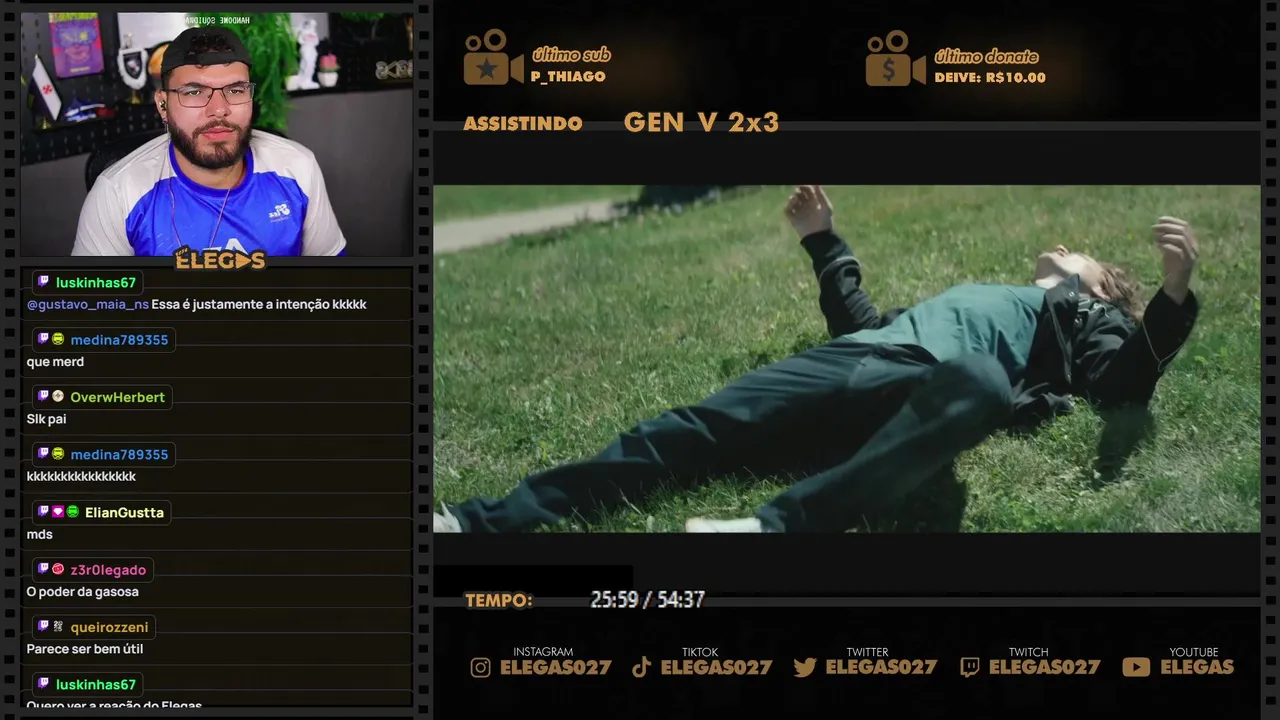Click the Twitch handle ELEGAS027
The height and width of the screenshot is (720, 1280).
(1044, 667)
